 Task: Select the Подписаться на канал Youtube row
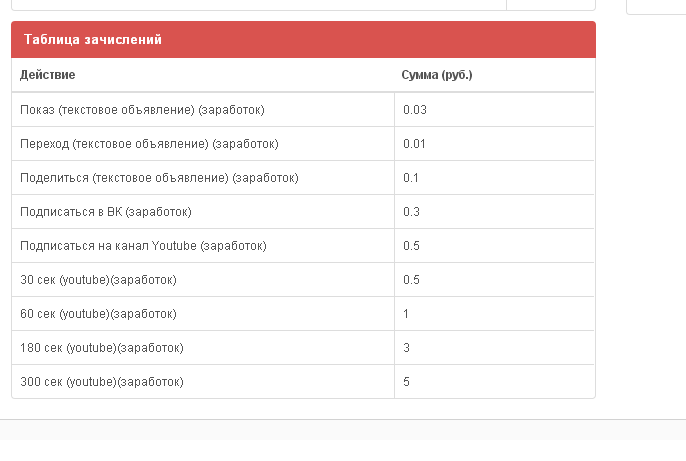(303, 246)
